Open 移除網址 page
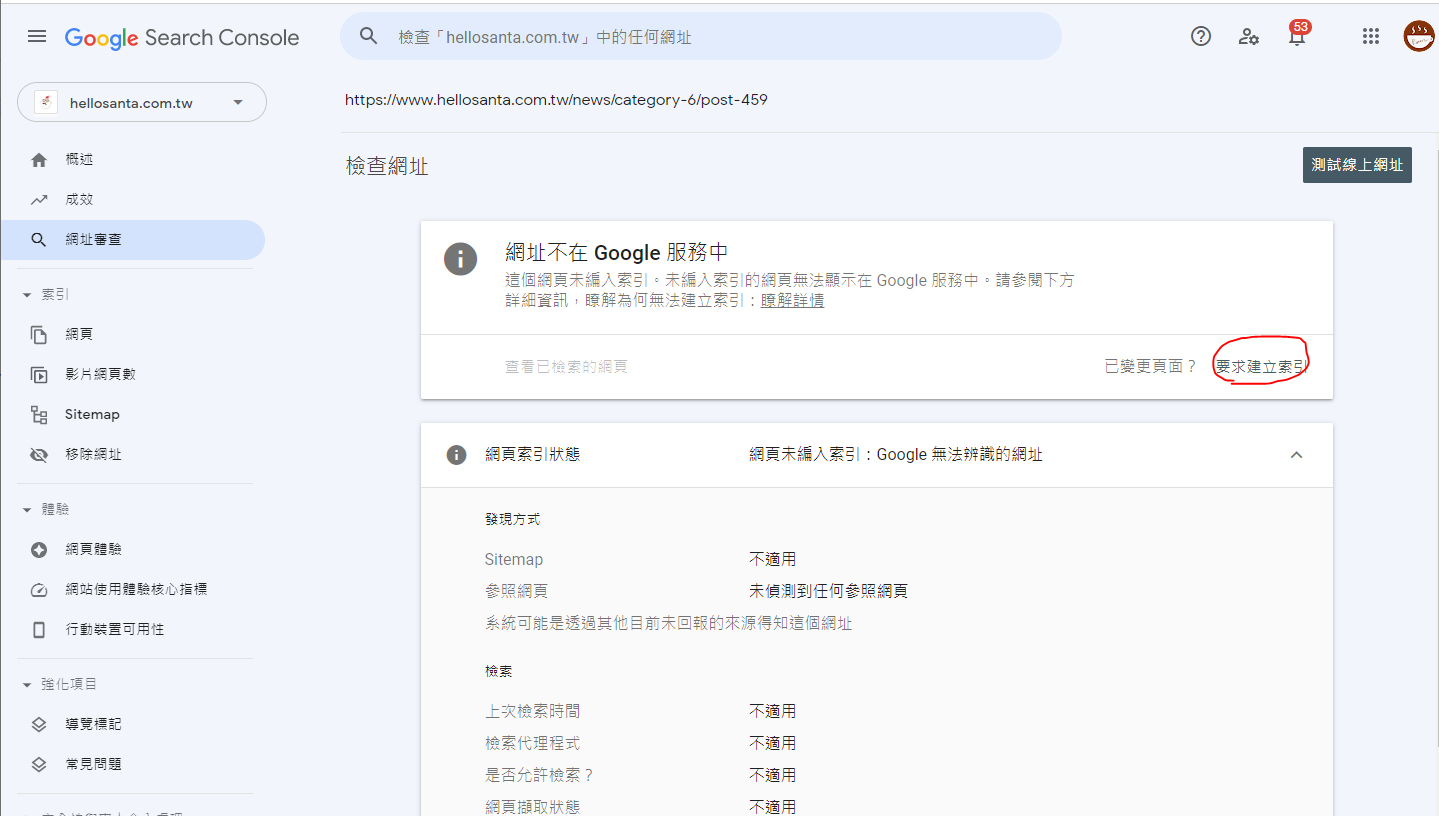1439x816 pixels. coord(93,455)
